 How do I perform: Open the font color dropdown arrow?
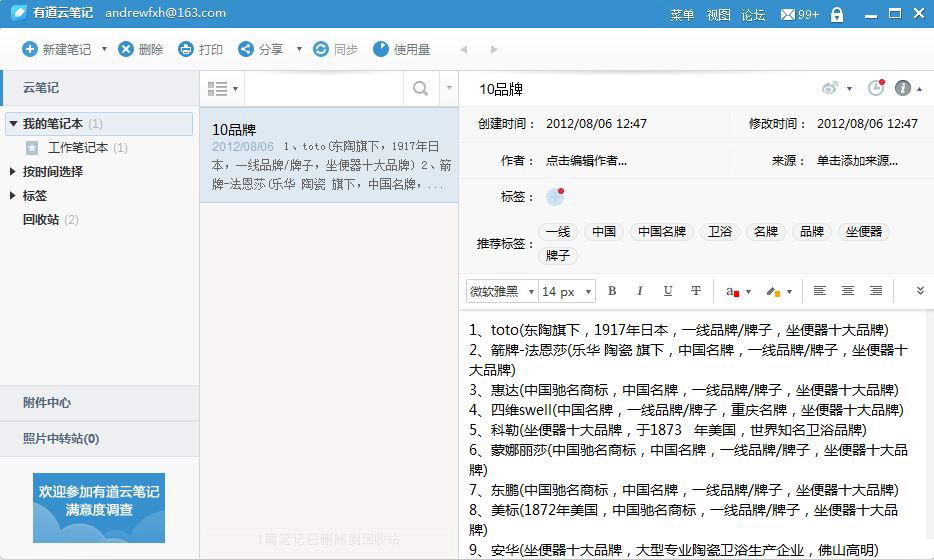749,292
